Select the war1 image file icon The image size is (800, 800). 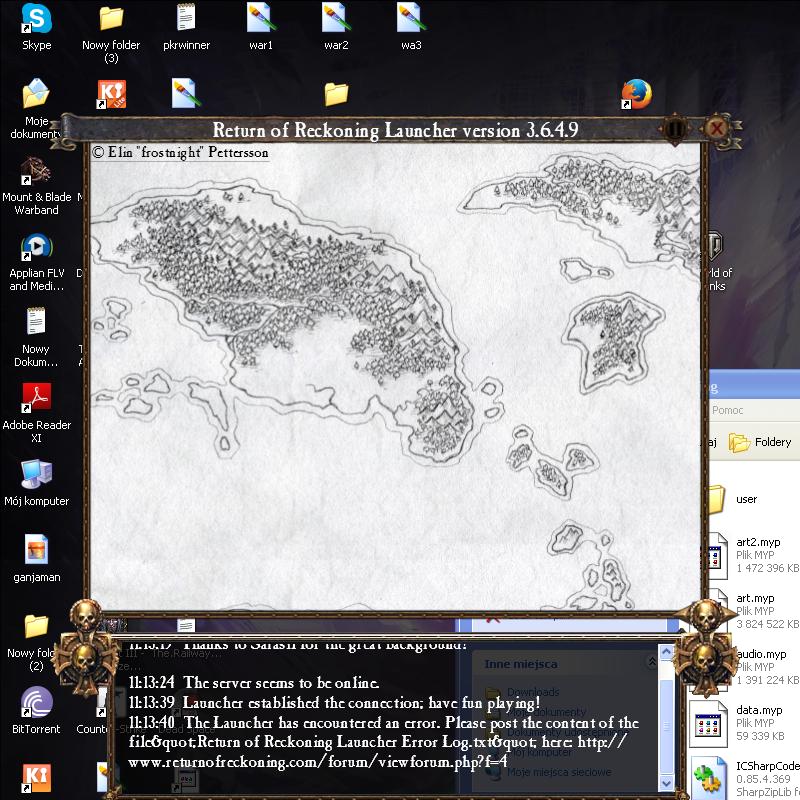(261, 27)
